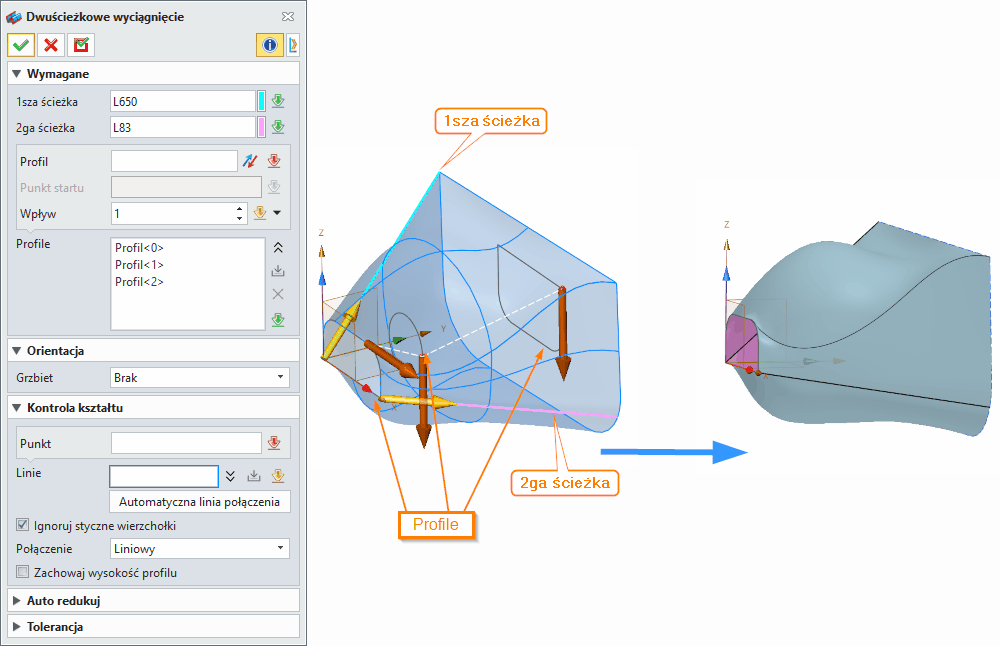The width and height of the screenshot is (1000, 646).
Task: Click into the Linie input field
Action: (x=163, y=476)
